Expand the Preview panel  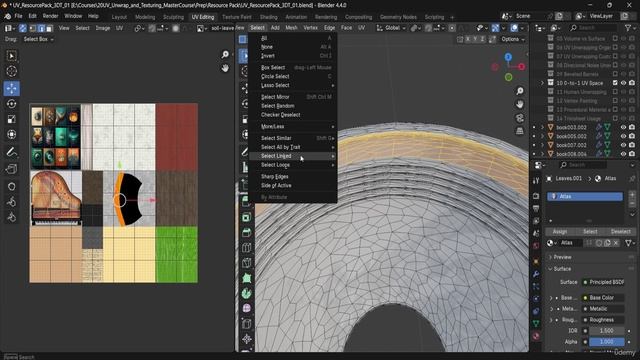[562, 257]
